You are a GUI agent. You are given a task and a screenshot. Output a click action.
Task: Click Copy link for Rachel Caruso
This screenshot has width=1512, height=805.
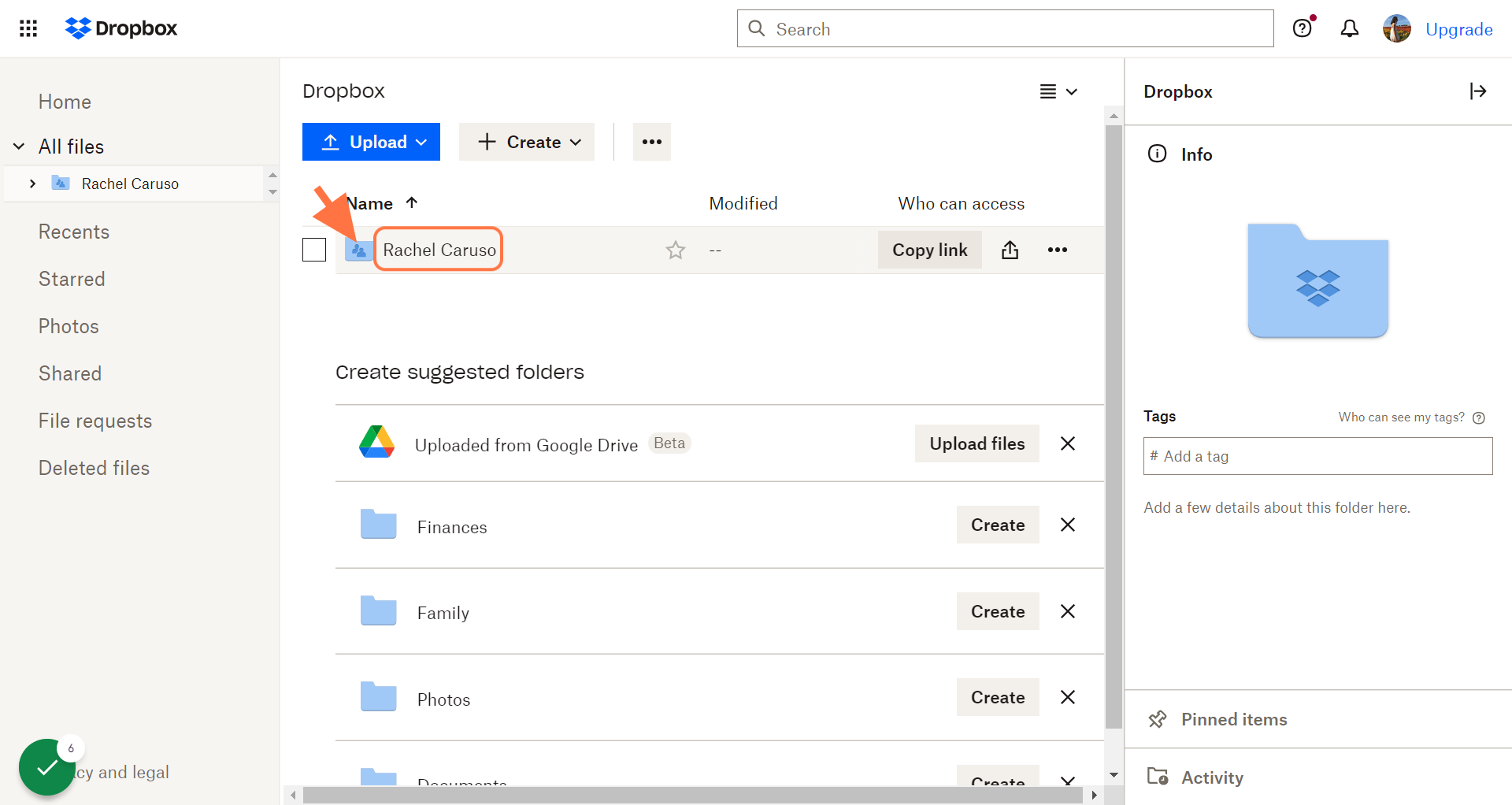point(930,250)
